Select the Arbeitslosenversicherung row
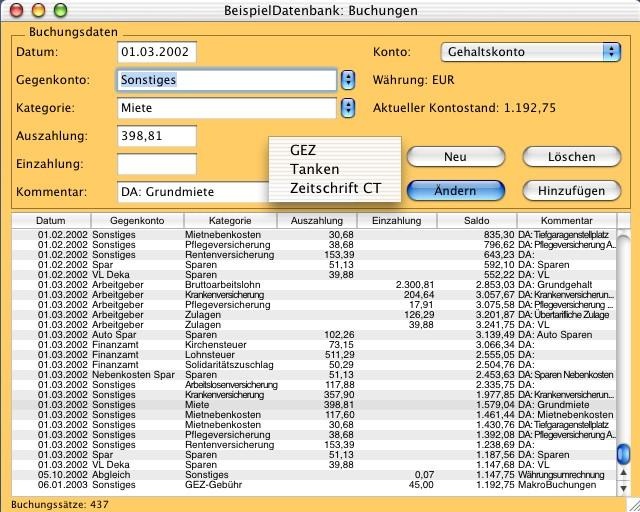Screen dimensions: 640x512 314,385
